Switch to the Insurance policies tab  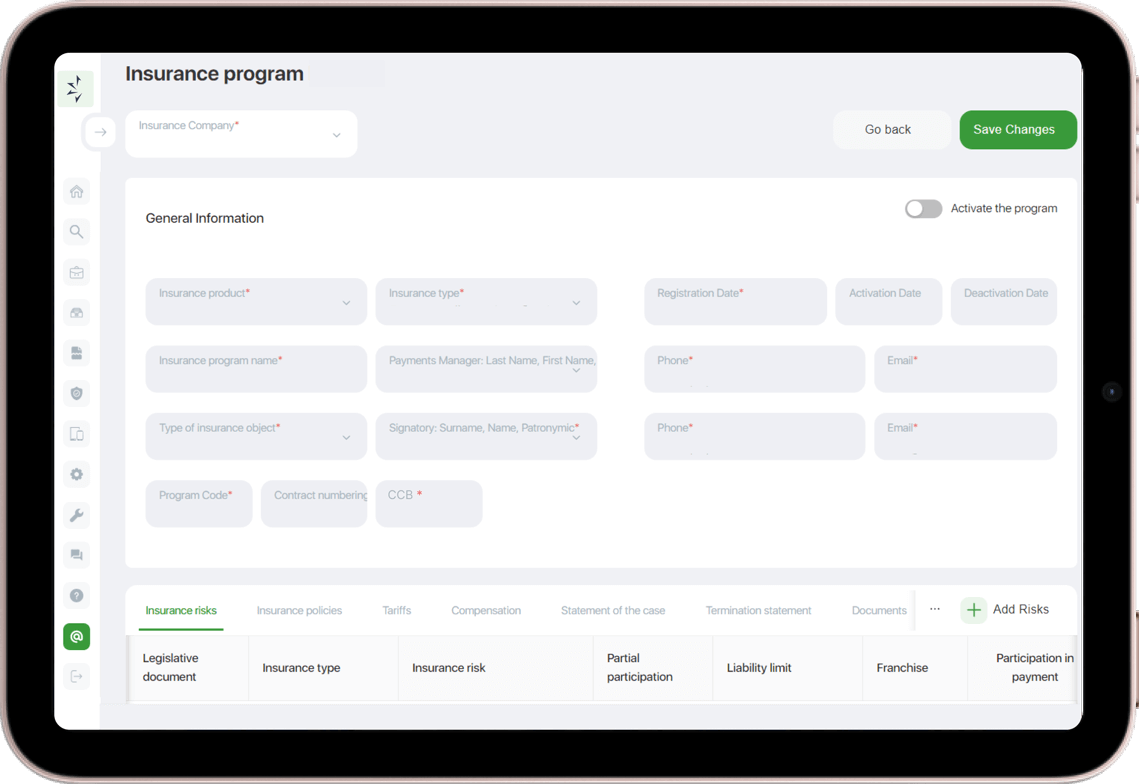(299, 610)
